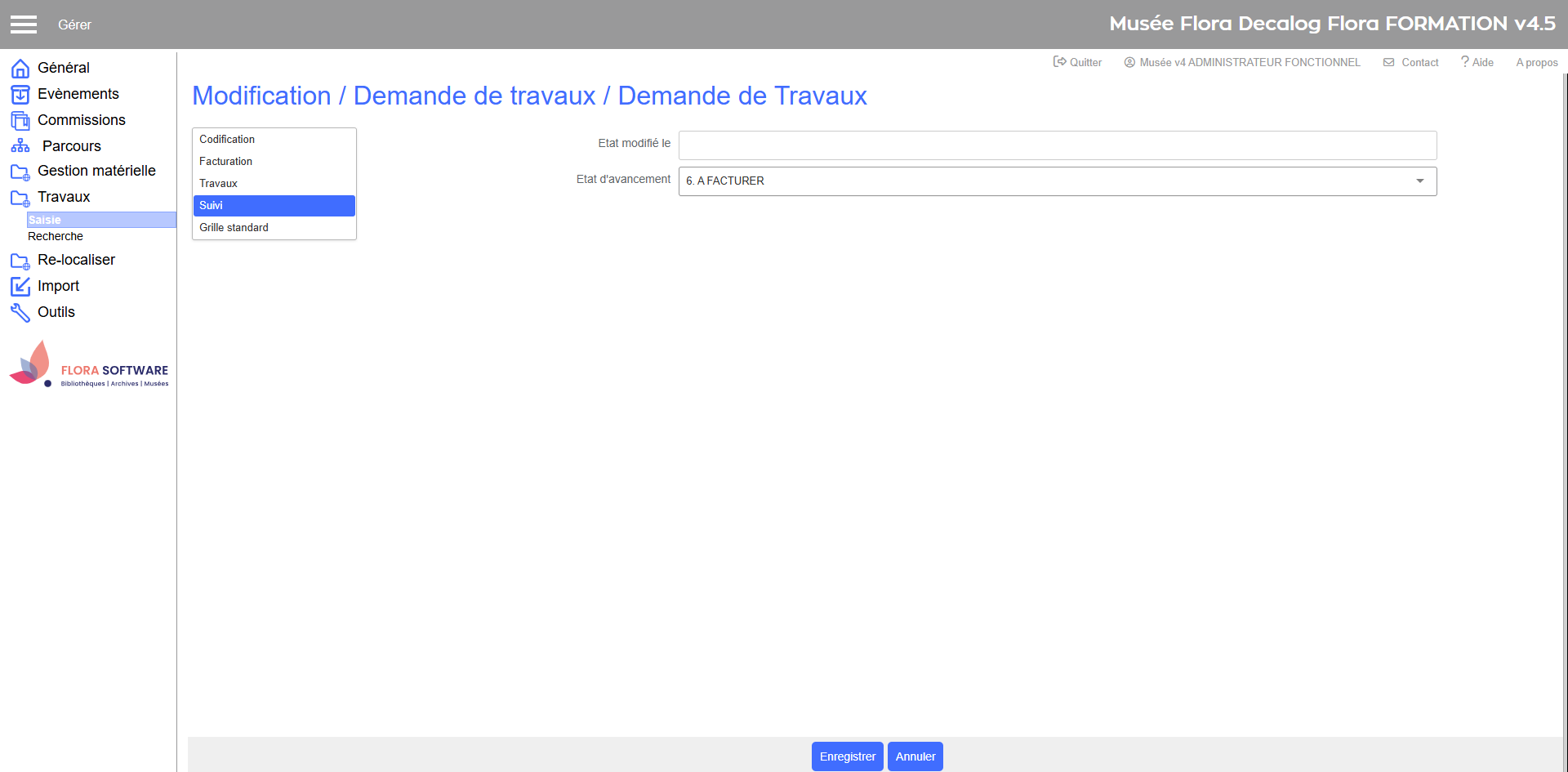Image resolution: width=1568 pixels, height=772 pixels.
Task: Open the Aide help link
Action: point(1477,62)
